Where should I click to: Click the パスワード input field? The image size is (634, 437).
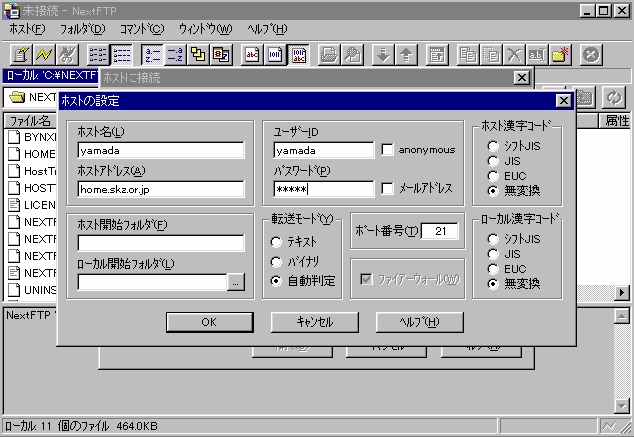pyautogui.click(x=324, y=189)
